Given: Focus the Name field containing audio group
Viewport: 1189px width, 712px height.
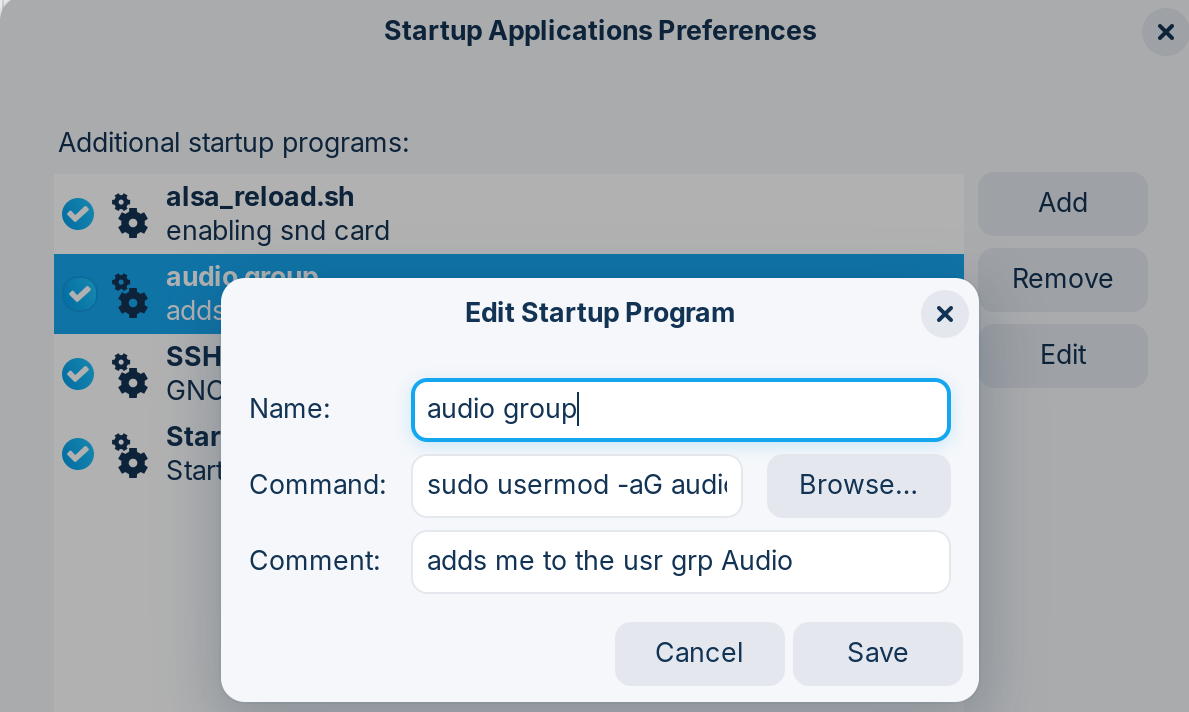Looking at the screenshot, I should 680,409.
